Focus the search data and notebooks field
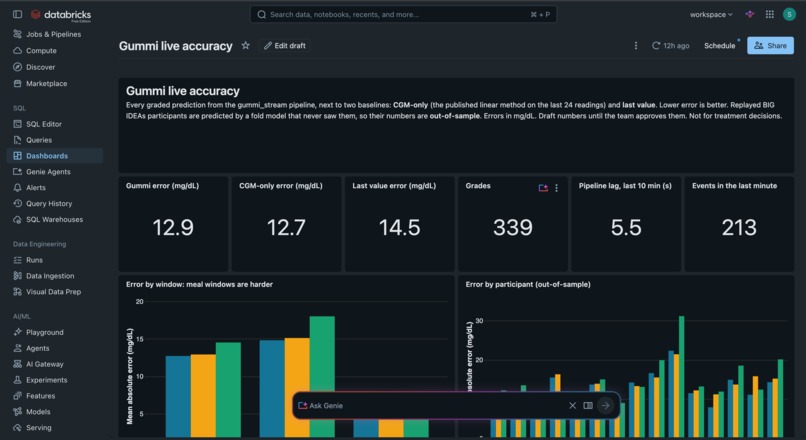Image resolution: width=806 pixels, height=440 pixels. 403,14
